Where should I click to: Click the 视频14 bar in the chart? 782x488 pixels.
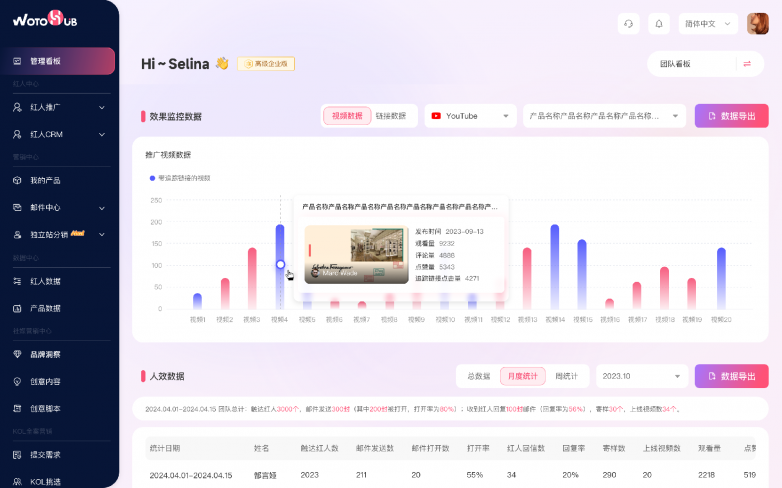(x=555, y=266)
